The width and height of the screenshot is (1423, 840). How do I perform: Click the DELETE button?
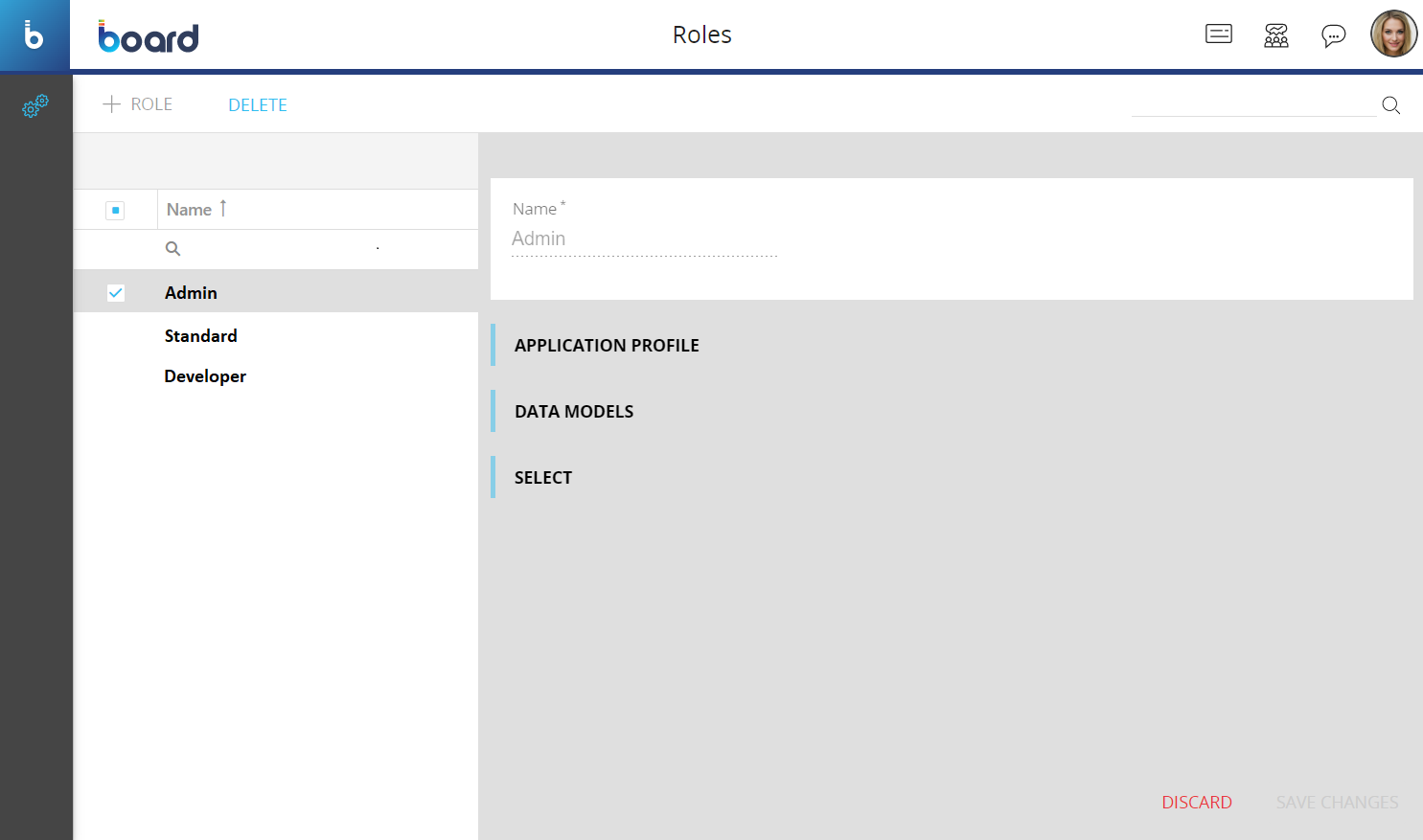click(258, 105)
